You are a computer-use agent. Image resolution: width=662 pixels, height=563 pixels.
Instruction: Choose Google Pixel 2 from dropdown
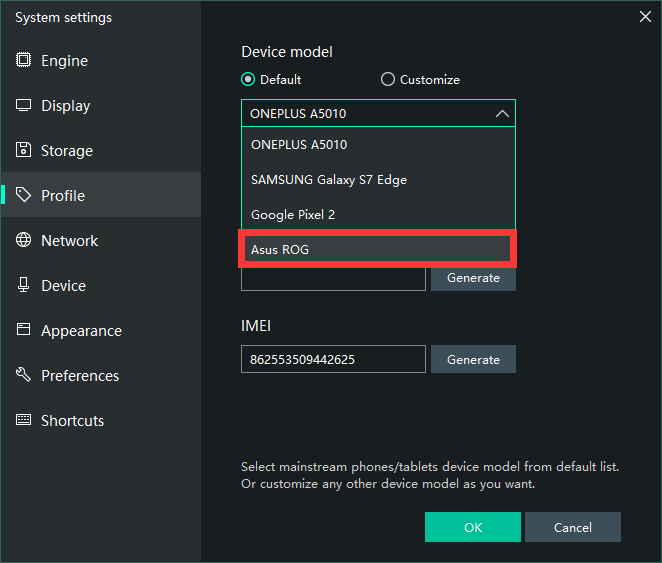[x=377, y=215]
